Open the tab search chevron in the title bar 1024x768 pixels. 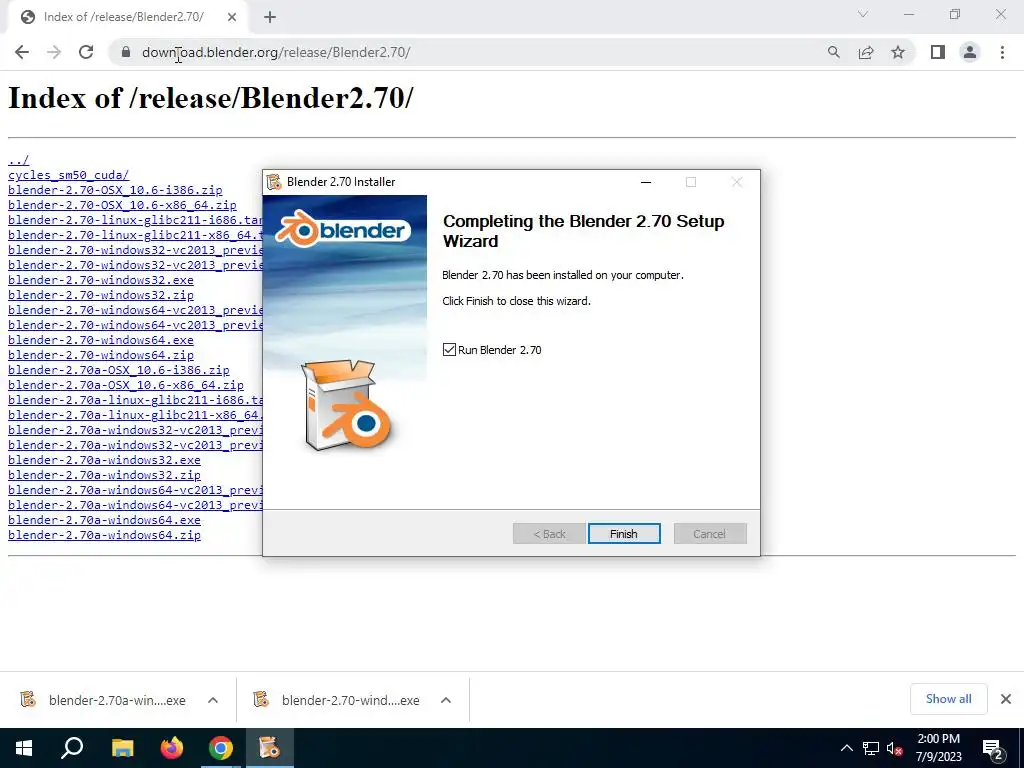coord(863,14)
